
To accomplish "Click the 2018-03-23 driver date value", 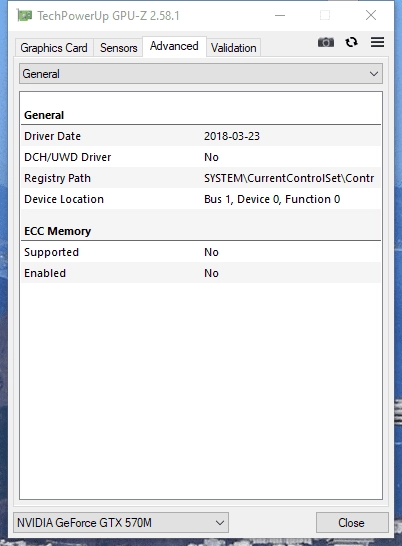I will (232, 136).
